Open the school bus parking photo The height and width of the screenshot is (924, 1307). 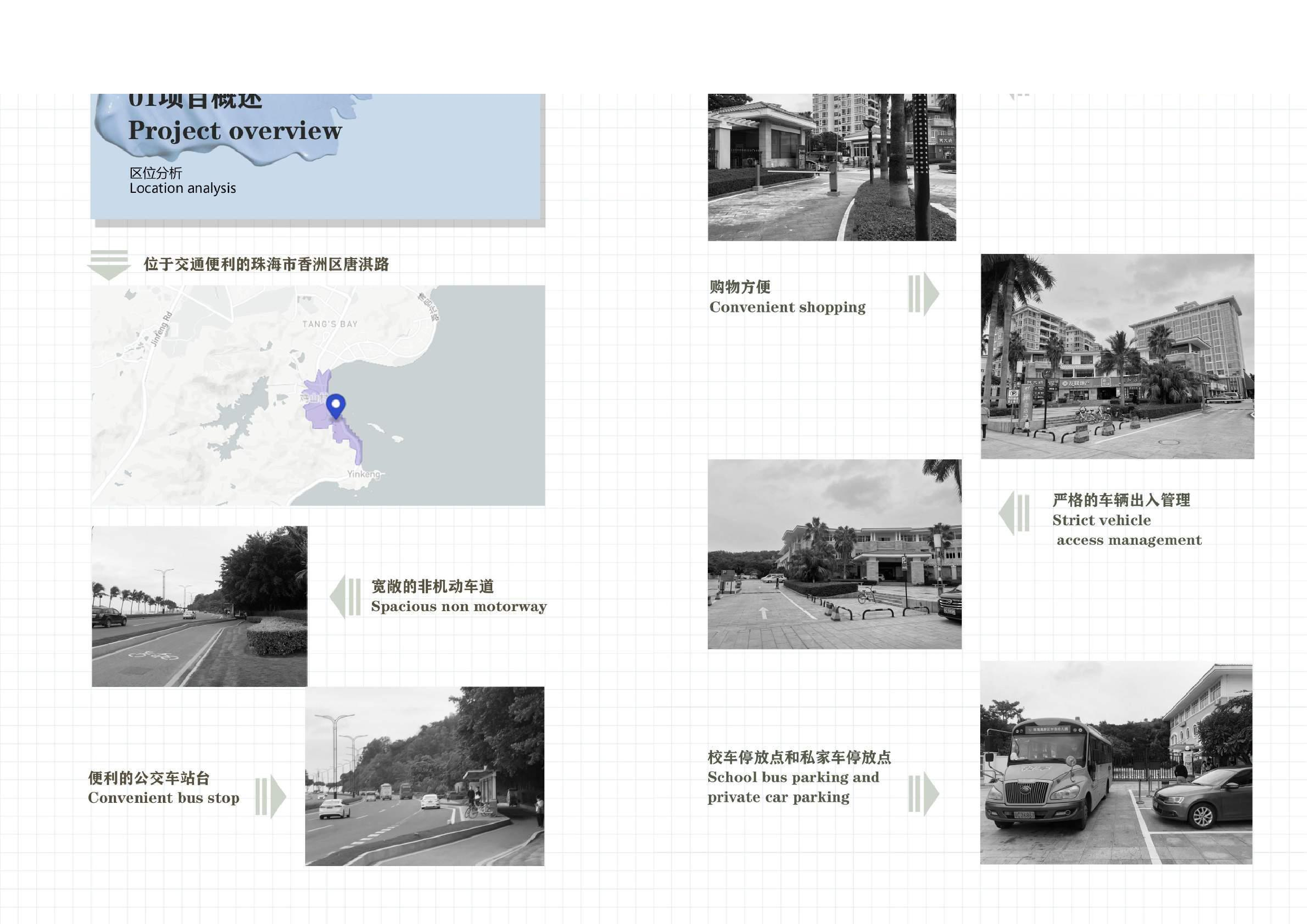click(1116, 763)
